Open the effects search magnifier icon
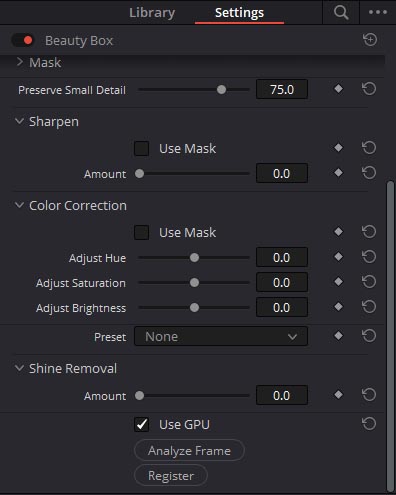This screenshot has width=396, height=495. point(341,13)
